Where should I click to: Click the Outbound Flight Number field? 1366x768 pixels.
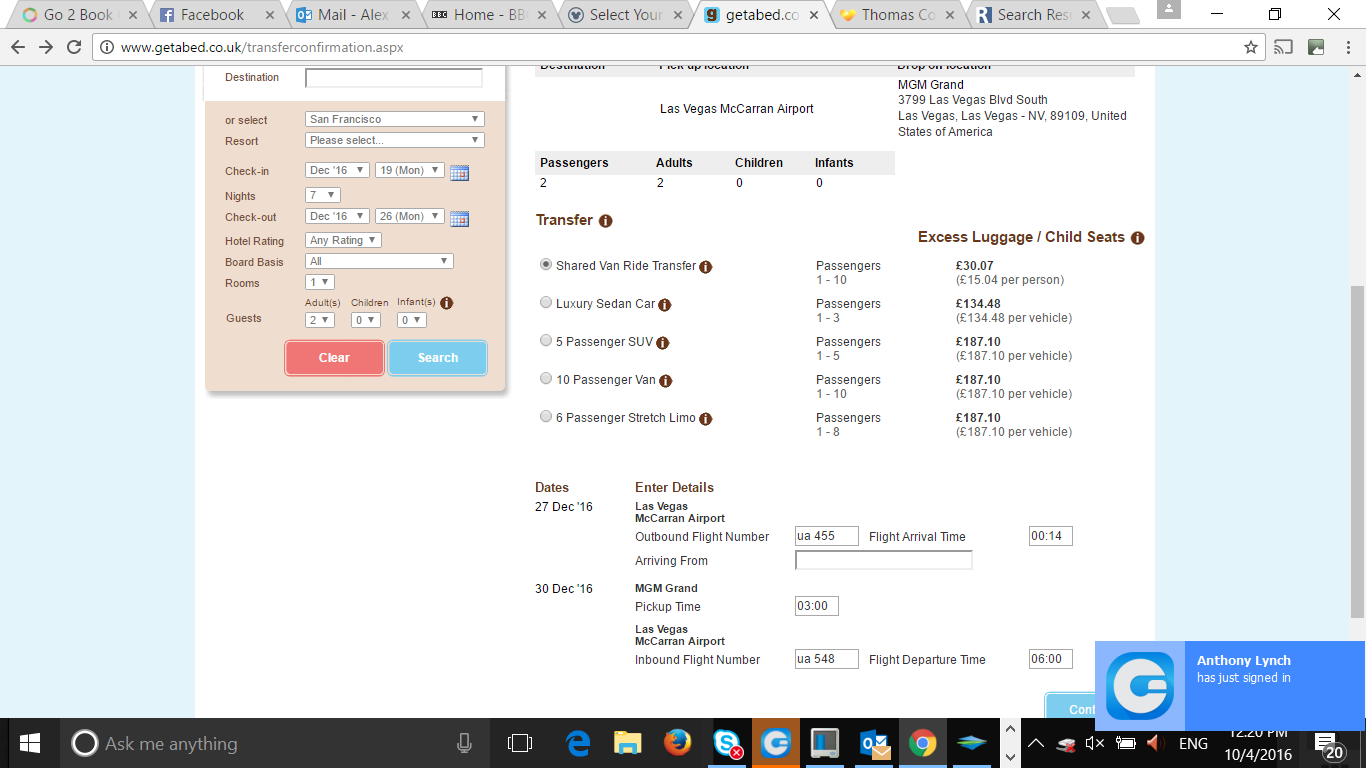pyautogui.click(x=827, y=536)
